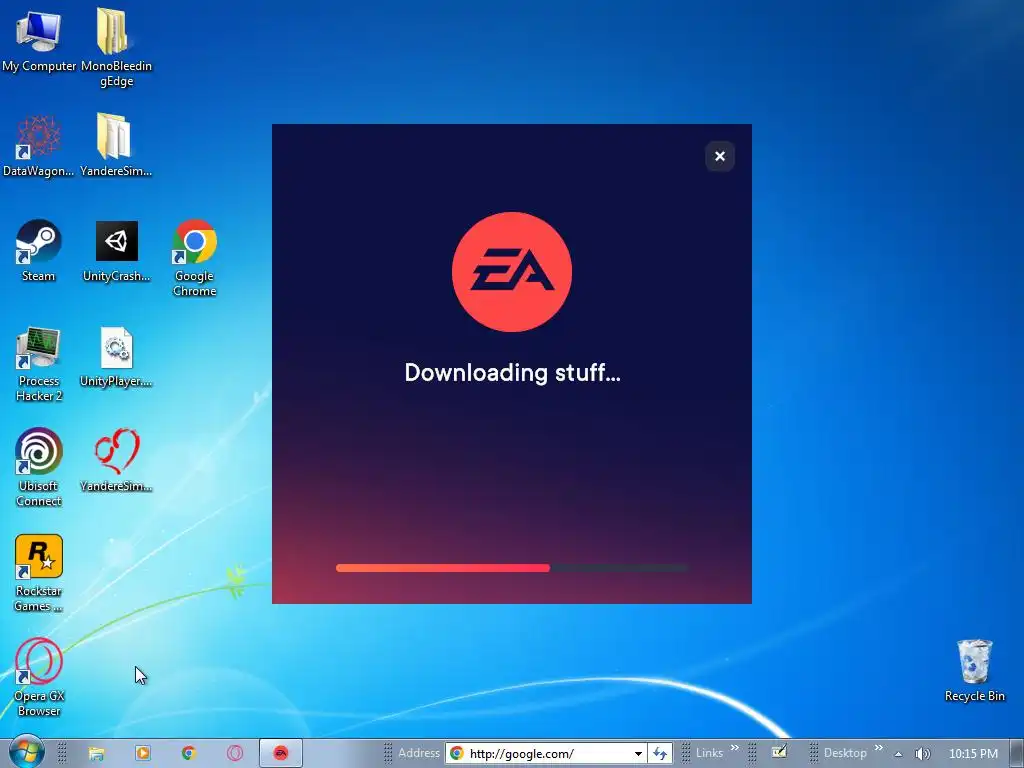Click the EA logo in installer
1024x768 pixels.
pos(512,272)
